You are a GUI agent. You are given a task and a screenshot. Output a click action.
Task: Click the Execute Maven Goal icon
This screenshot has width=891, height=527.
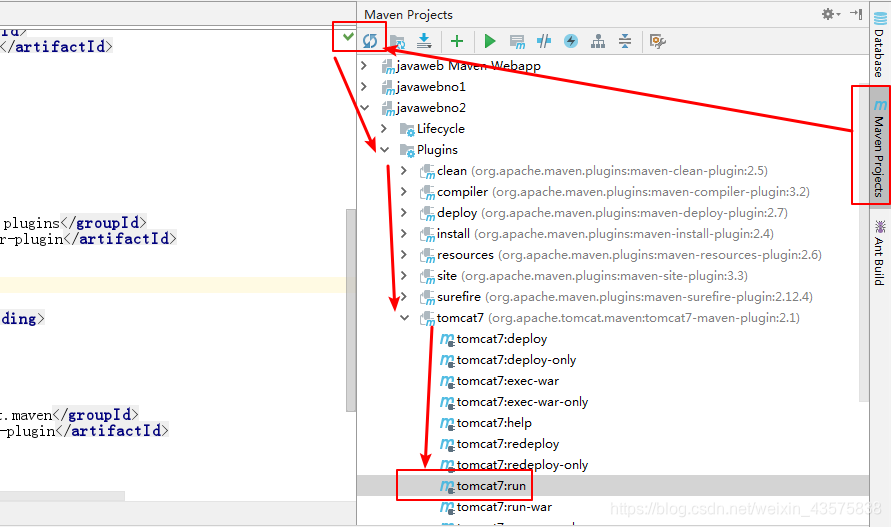pos(517,42)
